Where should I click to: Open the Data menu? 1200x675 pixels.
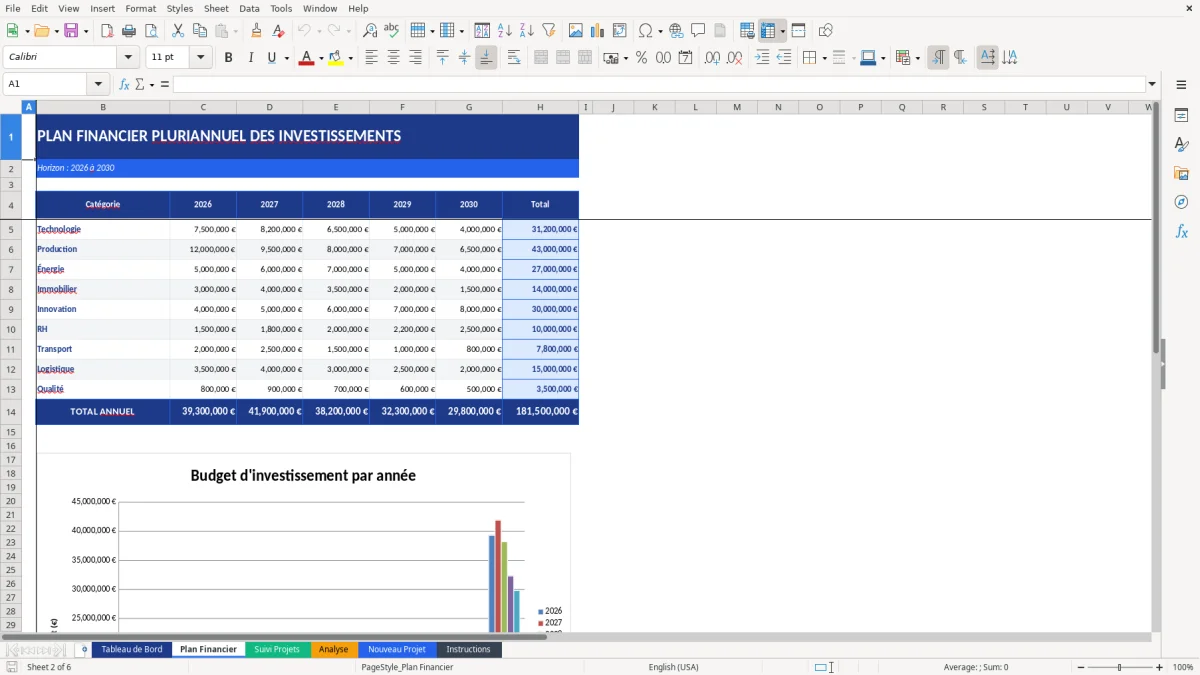(x=248, y=8)
